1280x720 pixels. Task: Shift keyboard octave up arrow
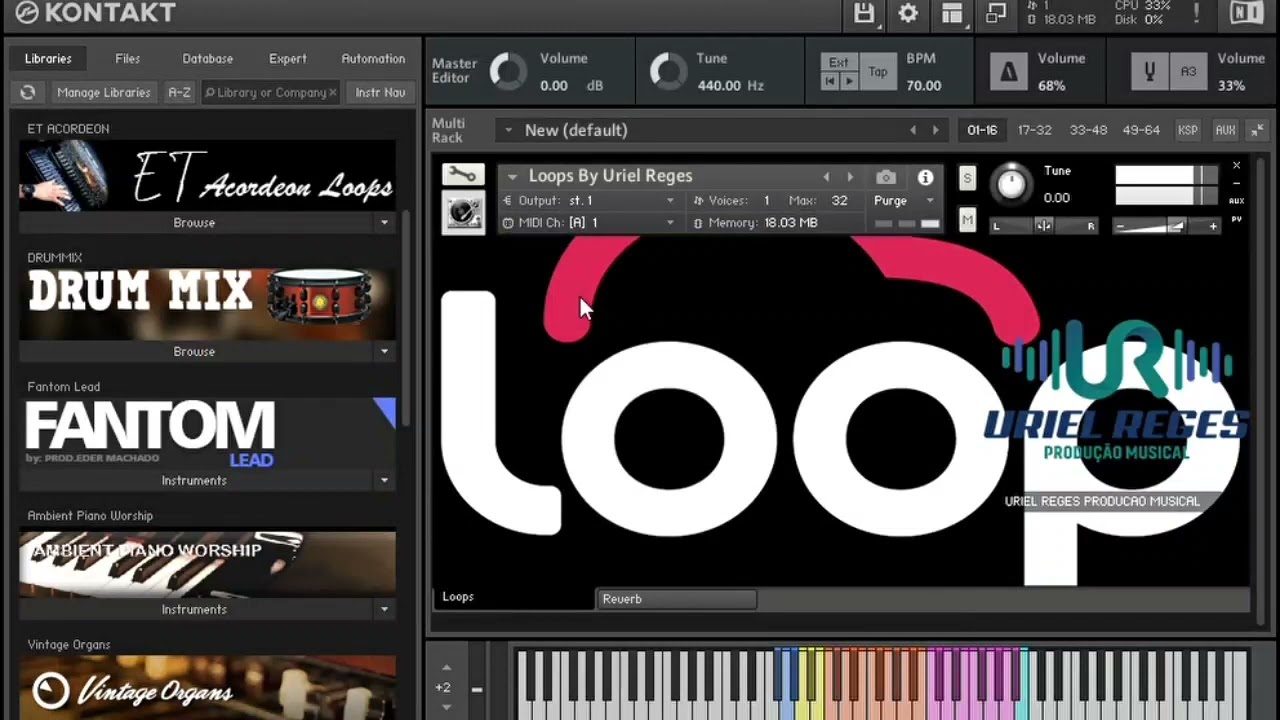(446, 668)
